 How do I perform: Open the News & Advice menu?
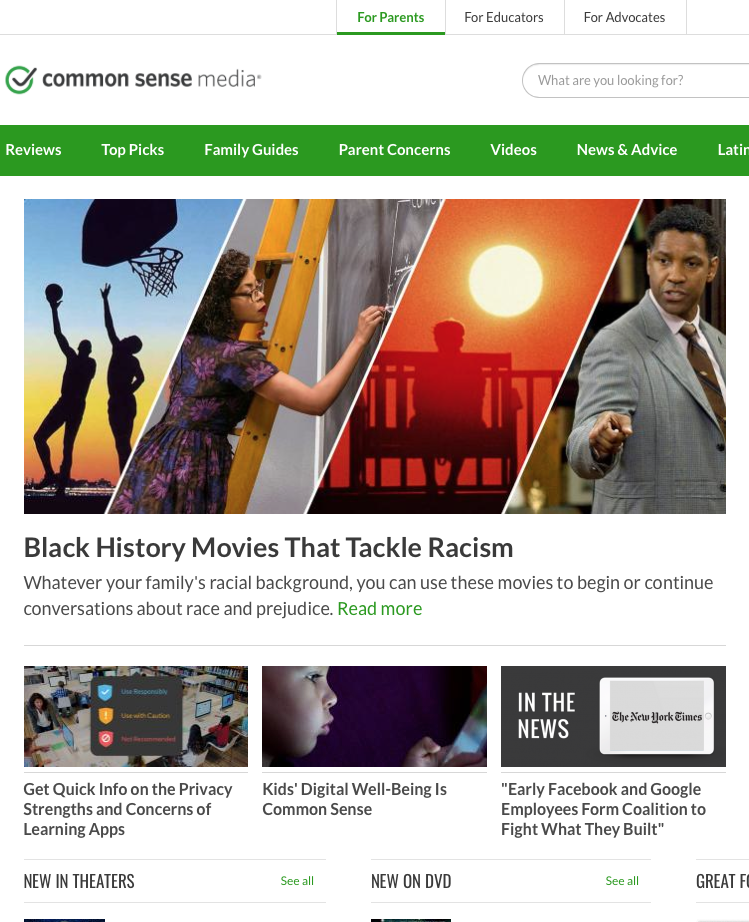pyautogui.click(x=627, y=150)
